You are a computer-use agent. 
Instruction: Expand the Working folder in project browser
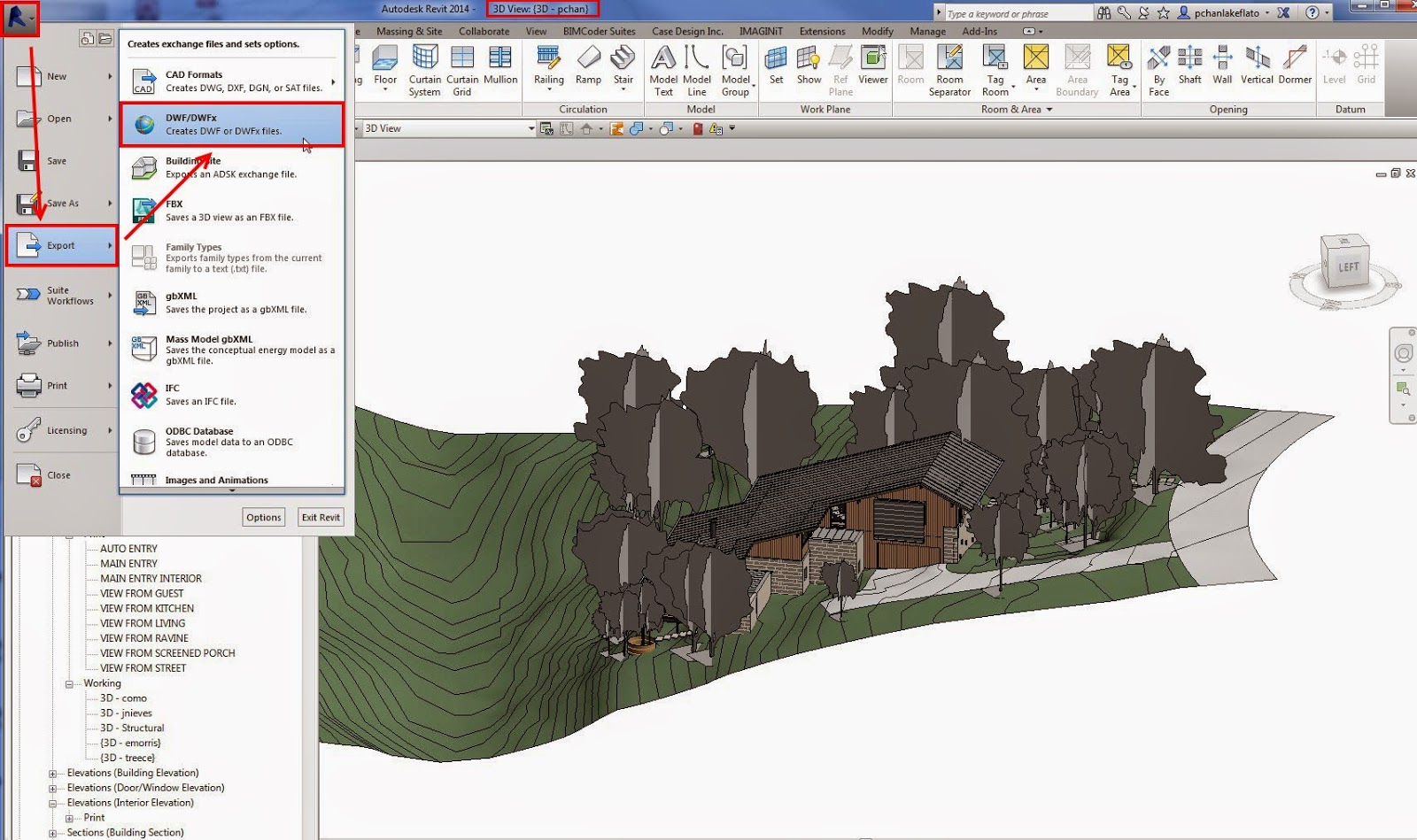coord(70,682)
